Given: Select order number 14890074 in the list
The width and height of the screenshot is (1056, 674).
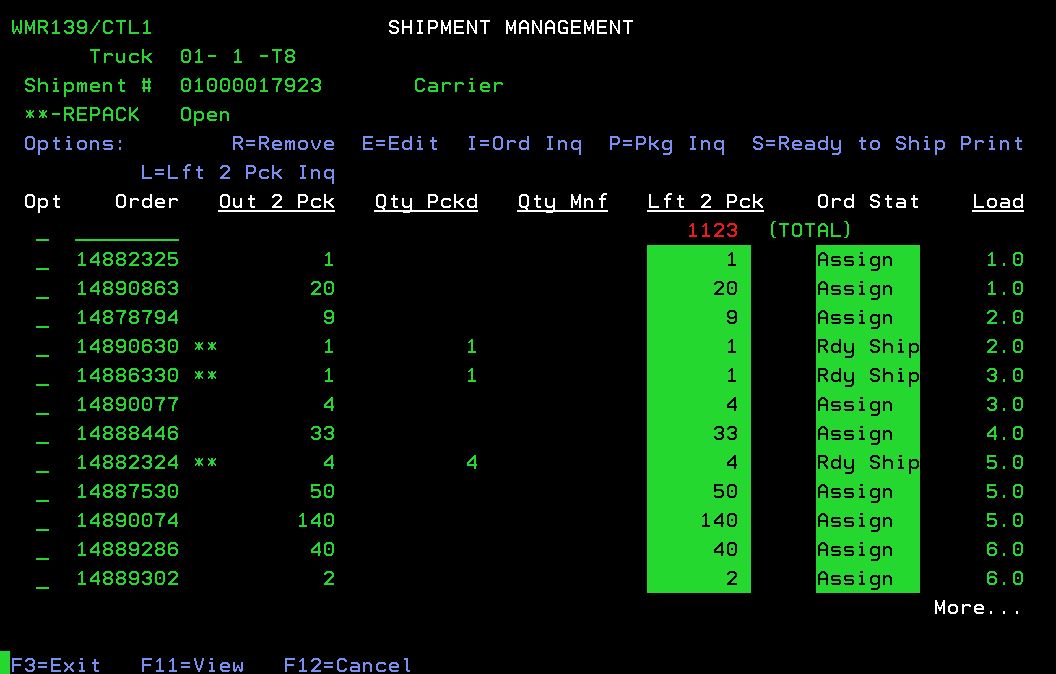Looking at the screenshot, I should (x=127, y=521).
